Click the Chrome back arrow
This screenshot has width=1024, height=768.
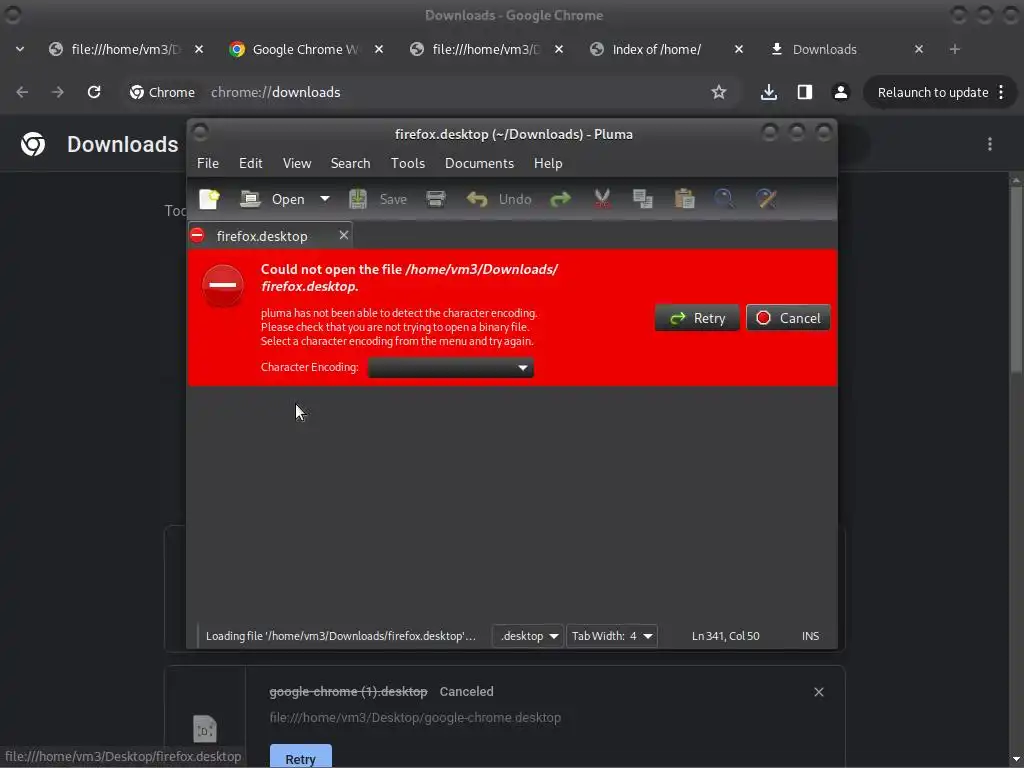point(22,92)
